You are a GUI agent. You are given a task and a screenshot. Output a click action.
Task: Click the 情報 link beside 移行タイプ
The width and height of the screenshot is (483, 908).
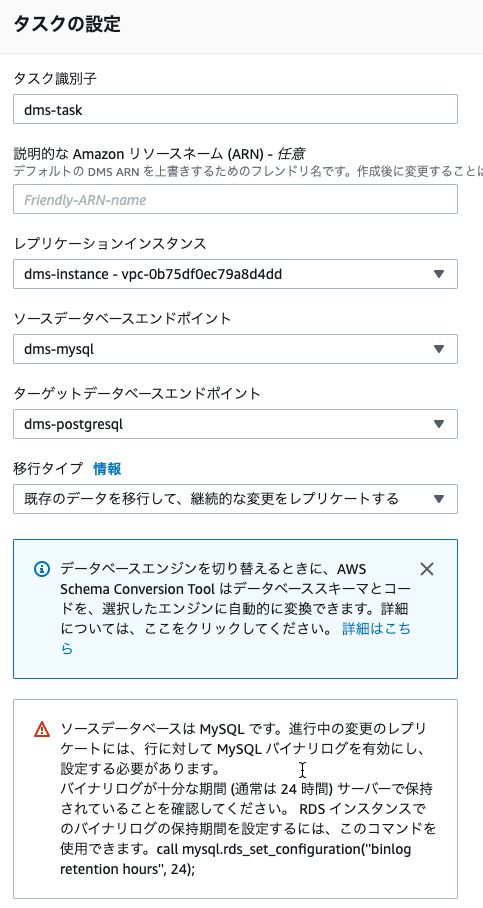(x=107, y=469)
